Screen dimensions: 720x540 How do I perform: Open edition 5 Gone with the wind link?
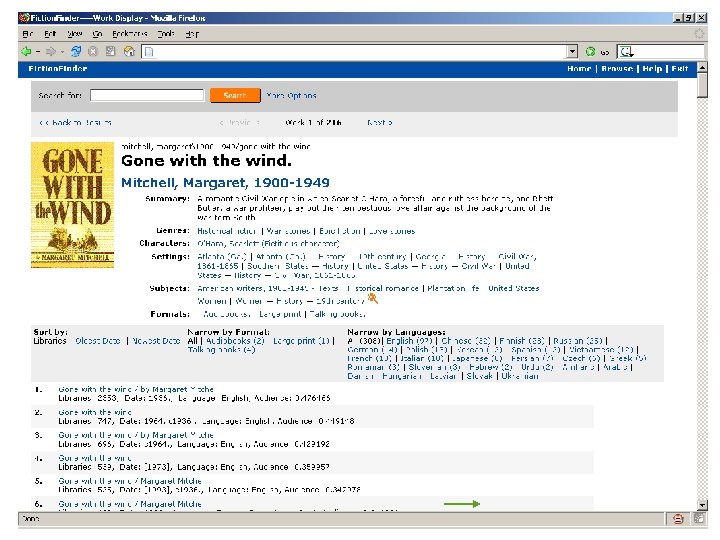coord(130,481)
